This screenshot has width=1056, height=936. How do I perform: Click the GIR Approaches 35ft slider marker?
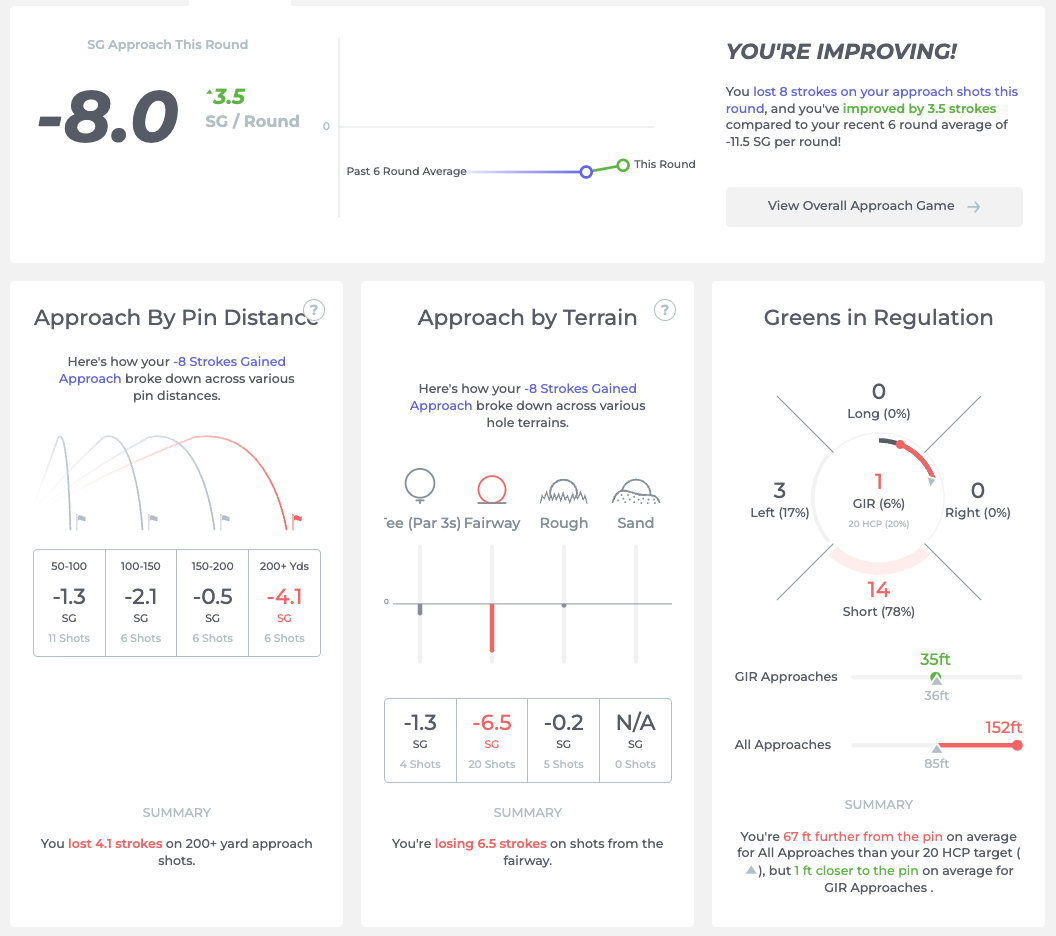point(935,677)
